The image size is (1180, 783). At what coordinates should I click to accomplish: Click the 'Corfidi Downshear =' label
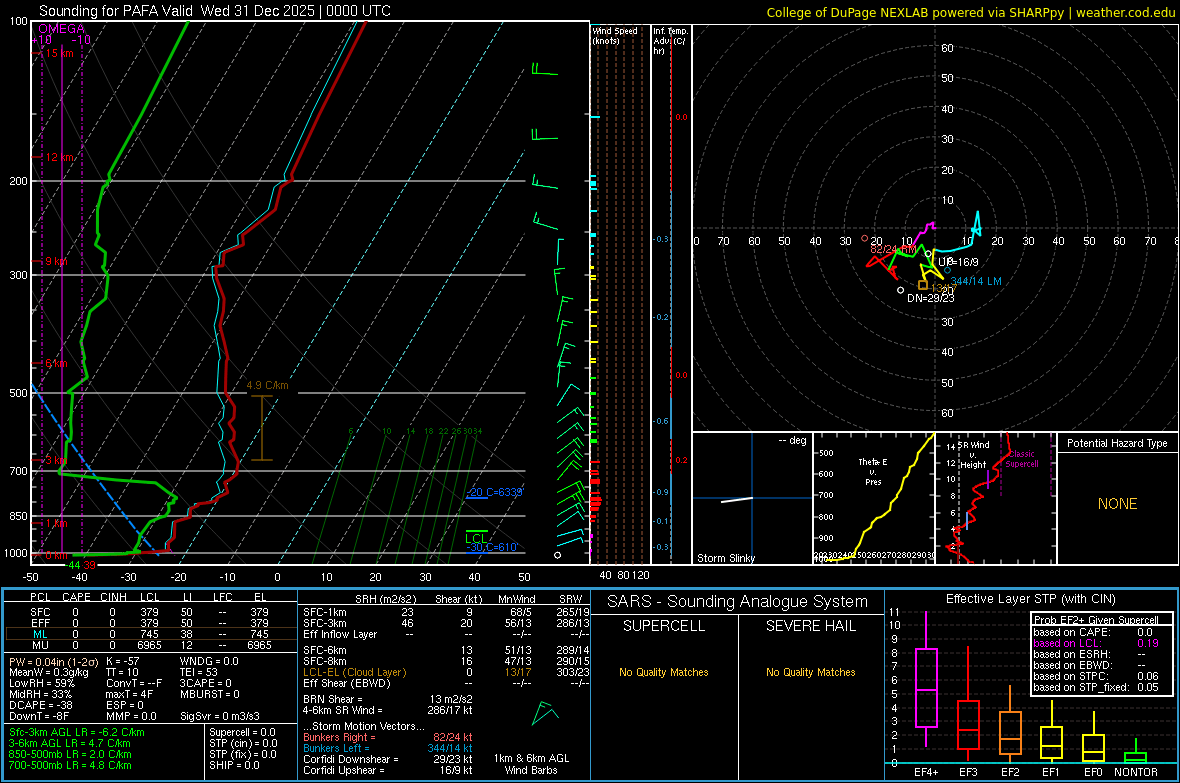tap(351, 759)
